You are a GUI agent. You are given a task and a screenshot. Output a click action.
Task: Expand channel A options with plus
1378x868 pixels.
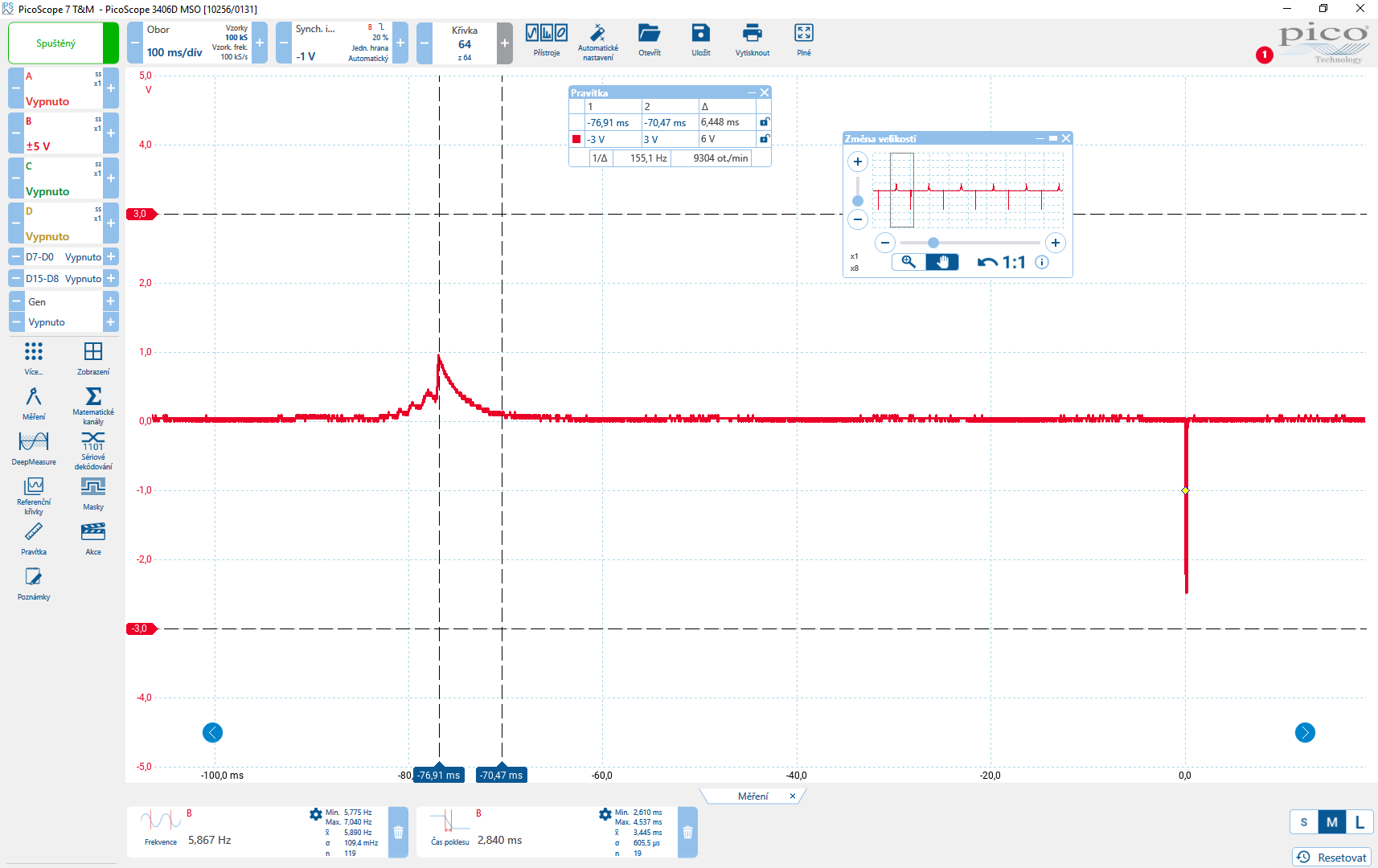[x=111, y=88]
